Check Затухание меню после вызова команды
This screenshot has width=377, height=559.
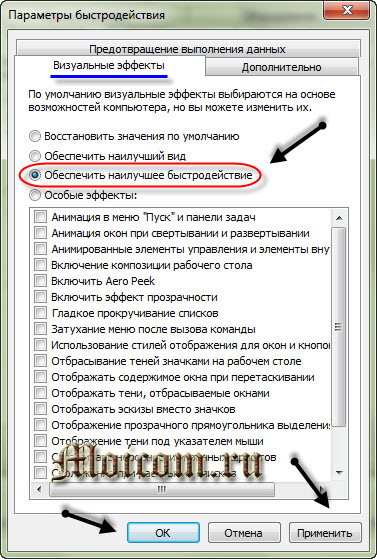tap(40, 329)
